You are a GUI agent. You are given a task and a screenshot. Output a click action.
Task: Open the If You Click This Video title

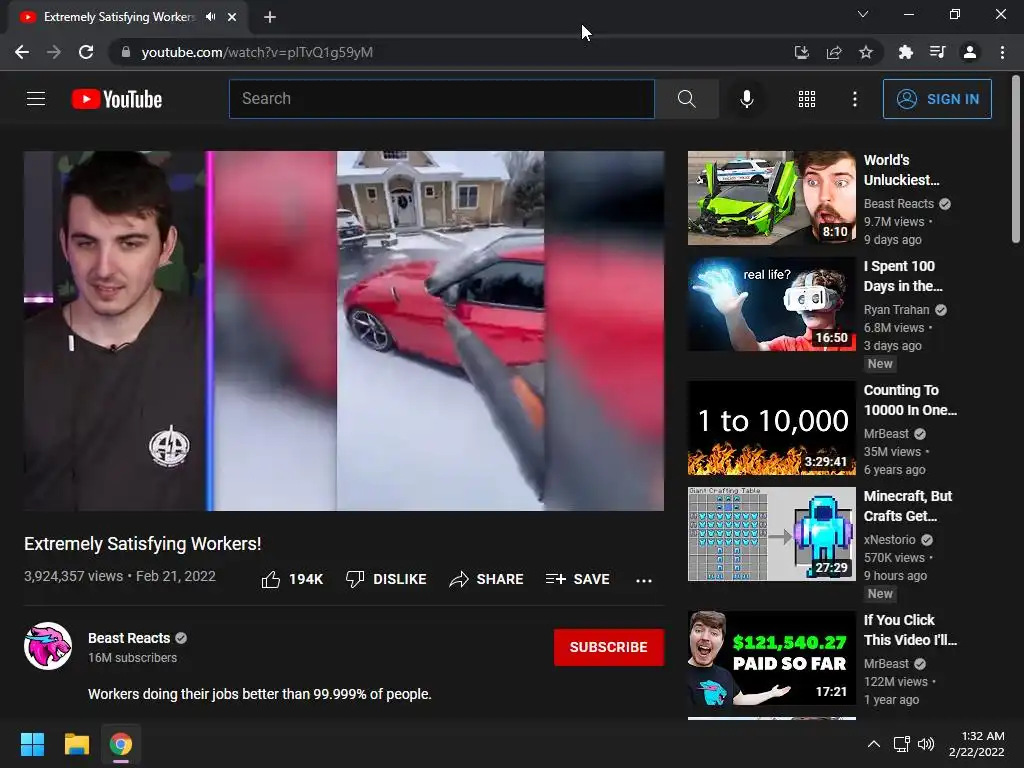pyautogui.click(x=910, y=630)
